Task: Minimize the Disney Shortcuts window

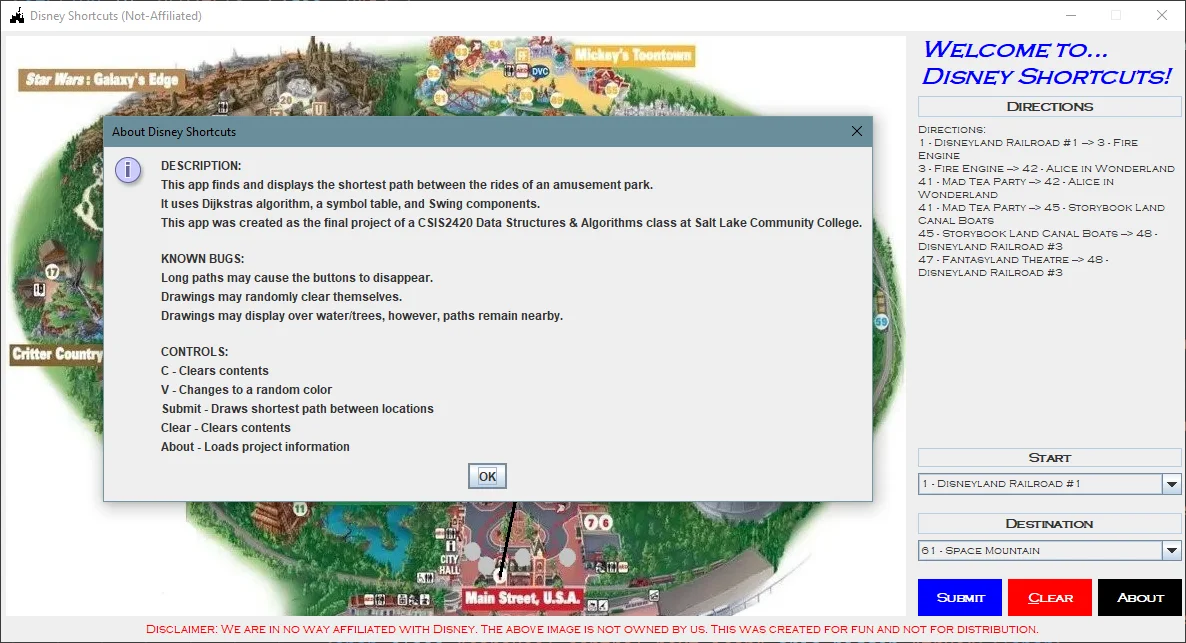Action: tap(1071, 15)
